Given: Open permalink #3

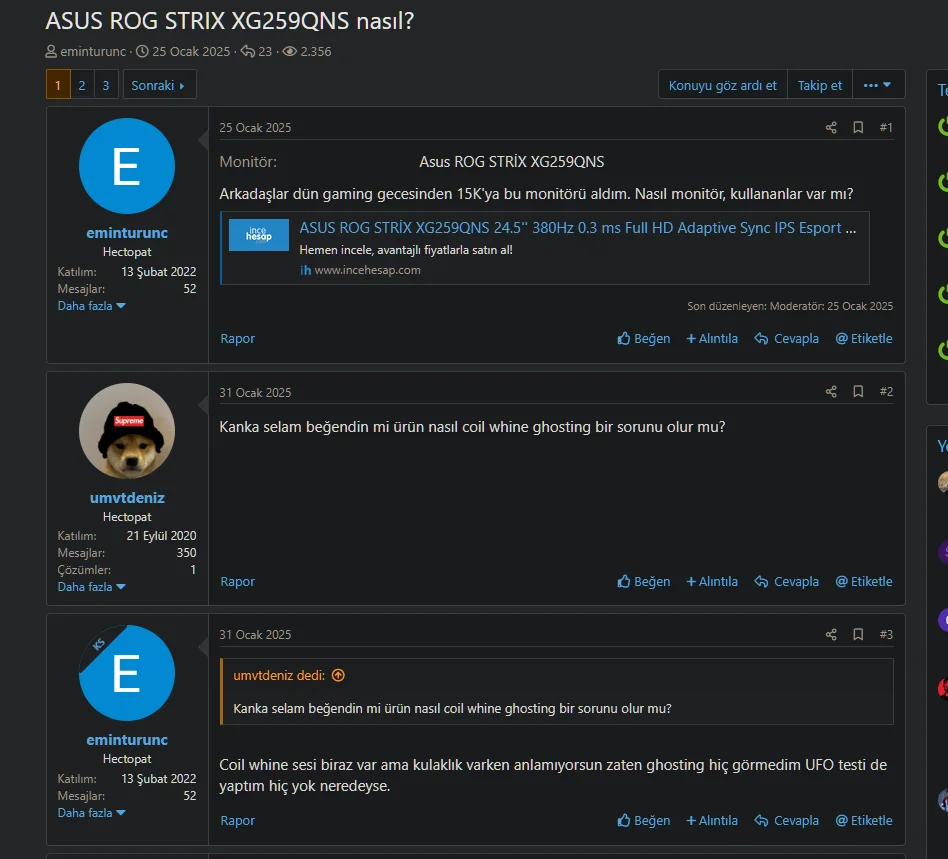Looking at the screenshot, I should tap(886, 634).
